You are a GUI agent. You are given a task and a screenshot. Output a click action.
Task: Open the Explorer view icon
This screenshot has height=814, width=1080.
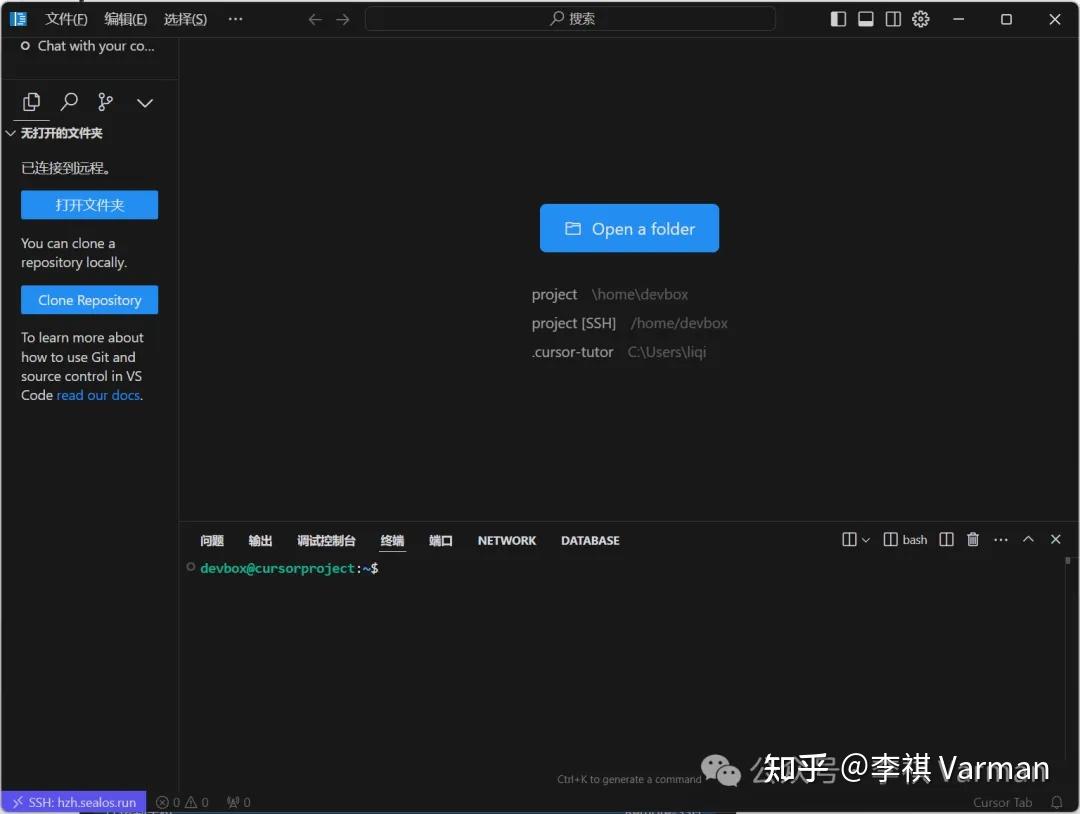coord(31,101)
